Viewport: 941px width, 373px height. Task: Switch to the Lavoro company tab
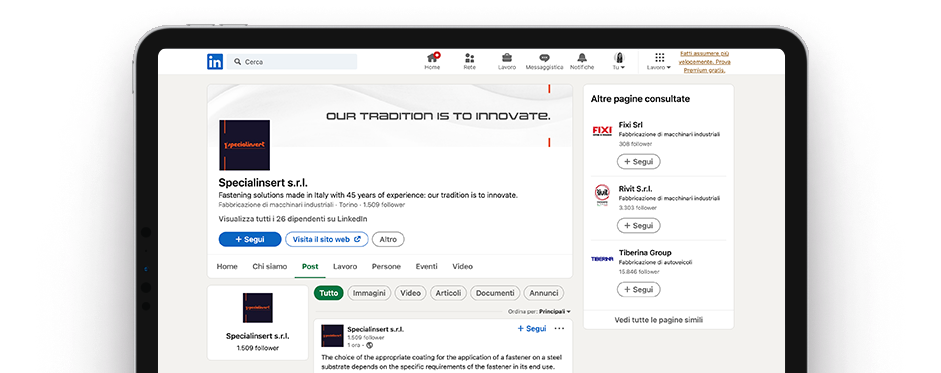pyautogui.click(x=345, y=266)
